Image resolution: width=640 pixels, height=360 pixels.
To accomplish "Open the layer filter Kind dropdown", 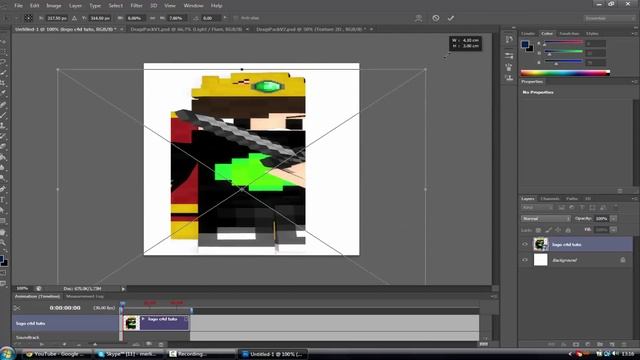I will point(537,208).
